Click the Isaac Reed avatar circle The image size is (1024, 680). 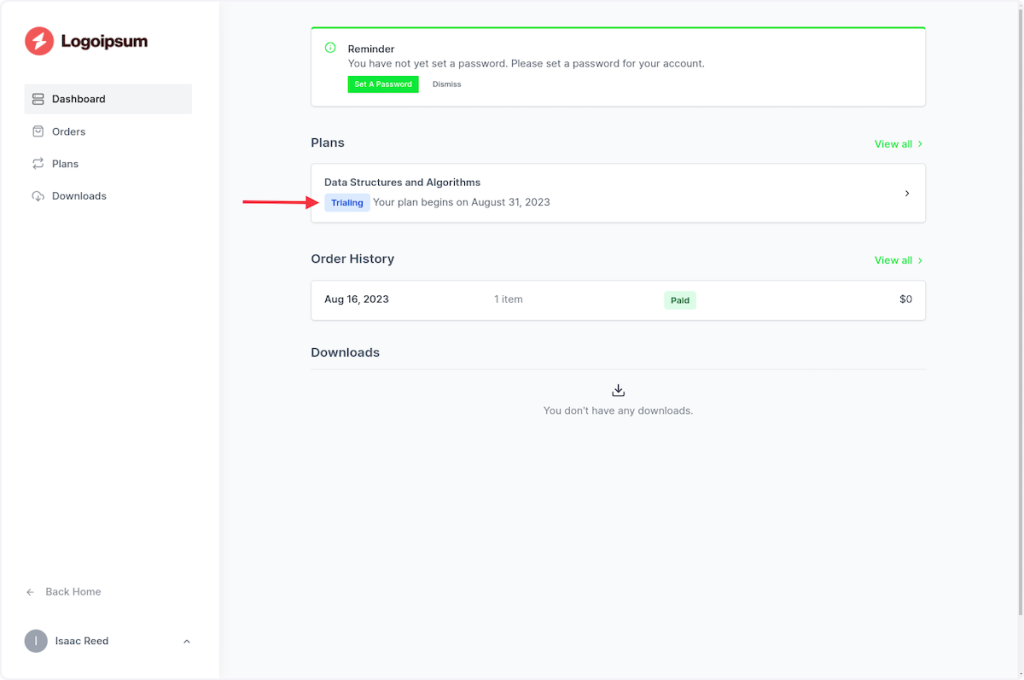36,641
